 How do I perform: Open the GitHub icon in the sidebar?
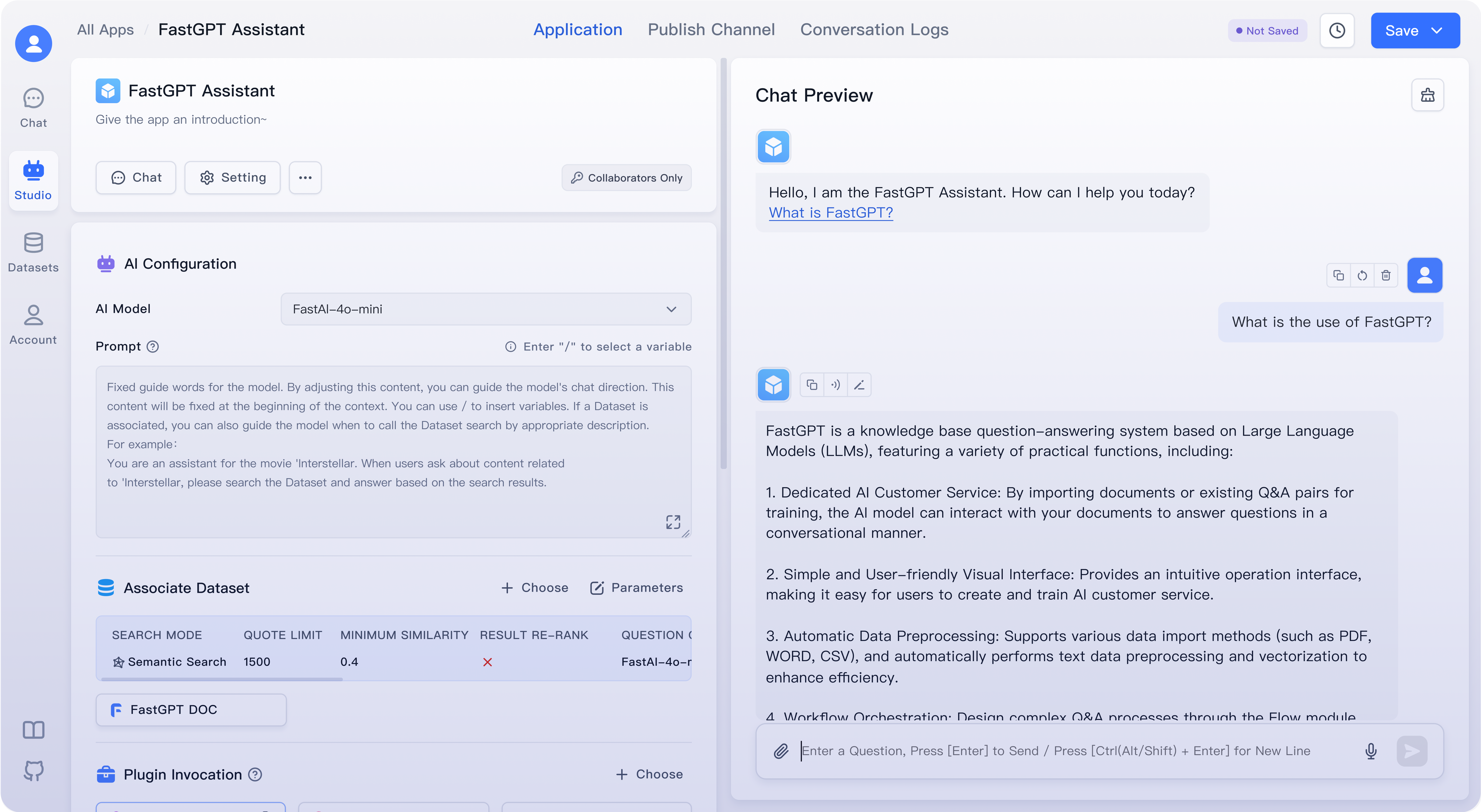[33, 771]
